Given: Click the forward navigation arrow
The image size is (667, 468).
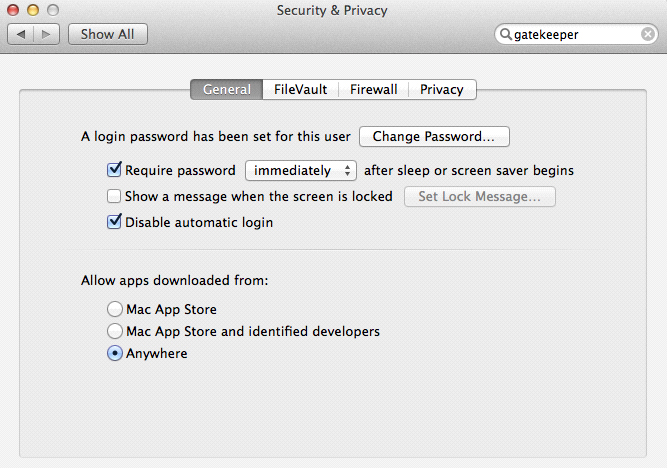Looking at the screenshot, I should [x=47, y=34].
